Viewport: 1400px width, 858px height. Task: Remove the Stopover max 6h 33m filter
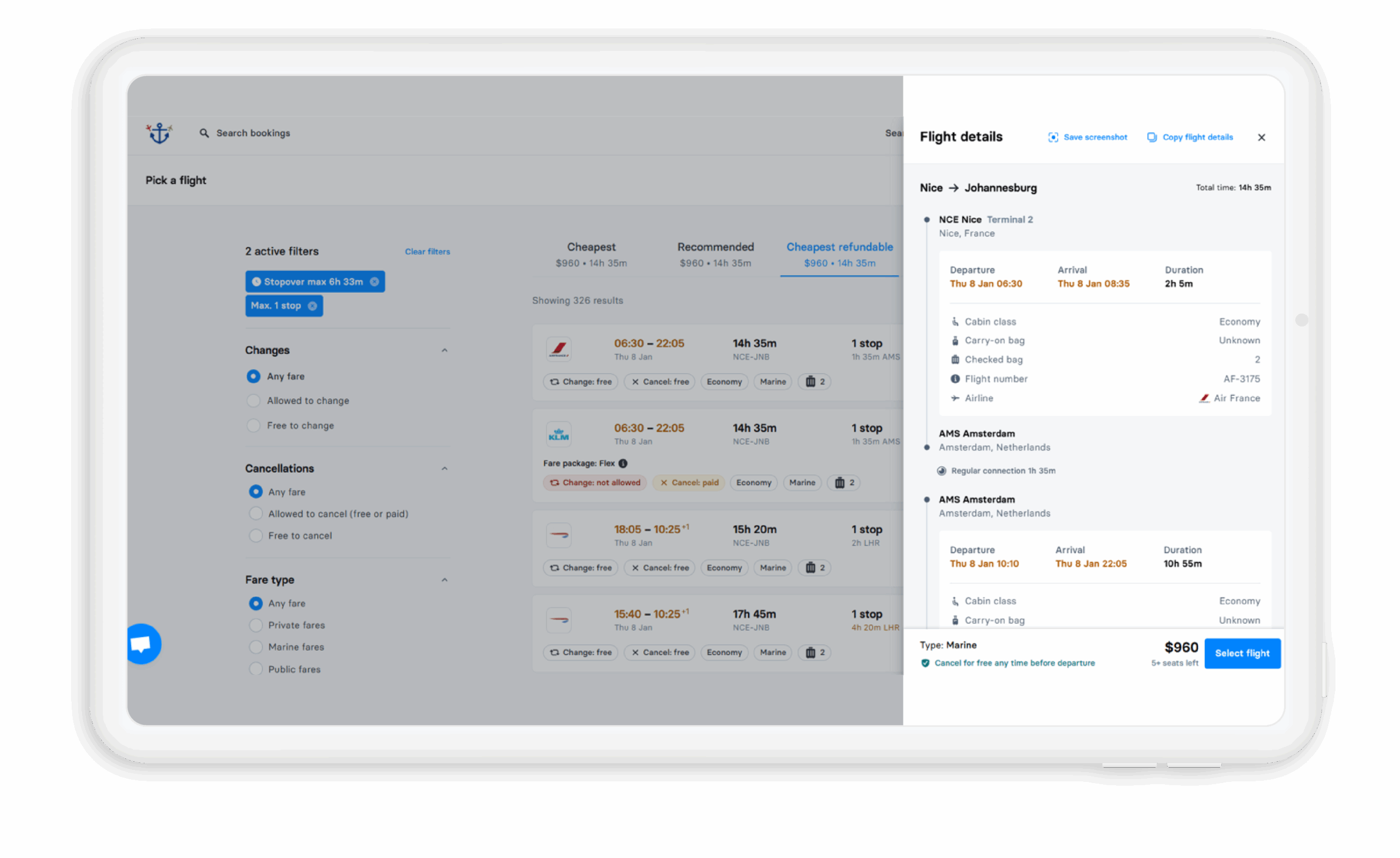click(x=375, y=281)
